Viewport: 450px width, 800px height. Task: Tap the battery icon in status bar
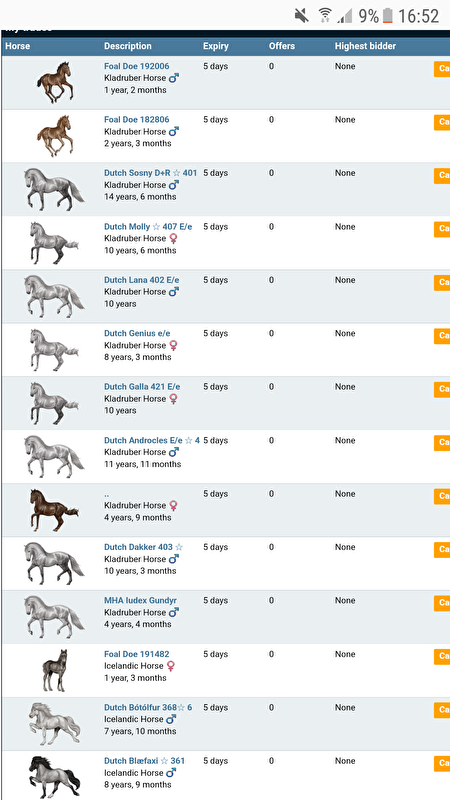pyautogui.click(x=388, y=16)
